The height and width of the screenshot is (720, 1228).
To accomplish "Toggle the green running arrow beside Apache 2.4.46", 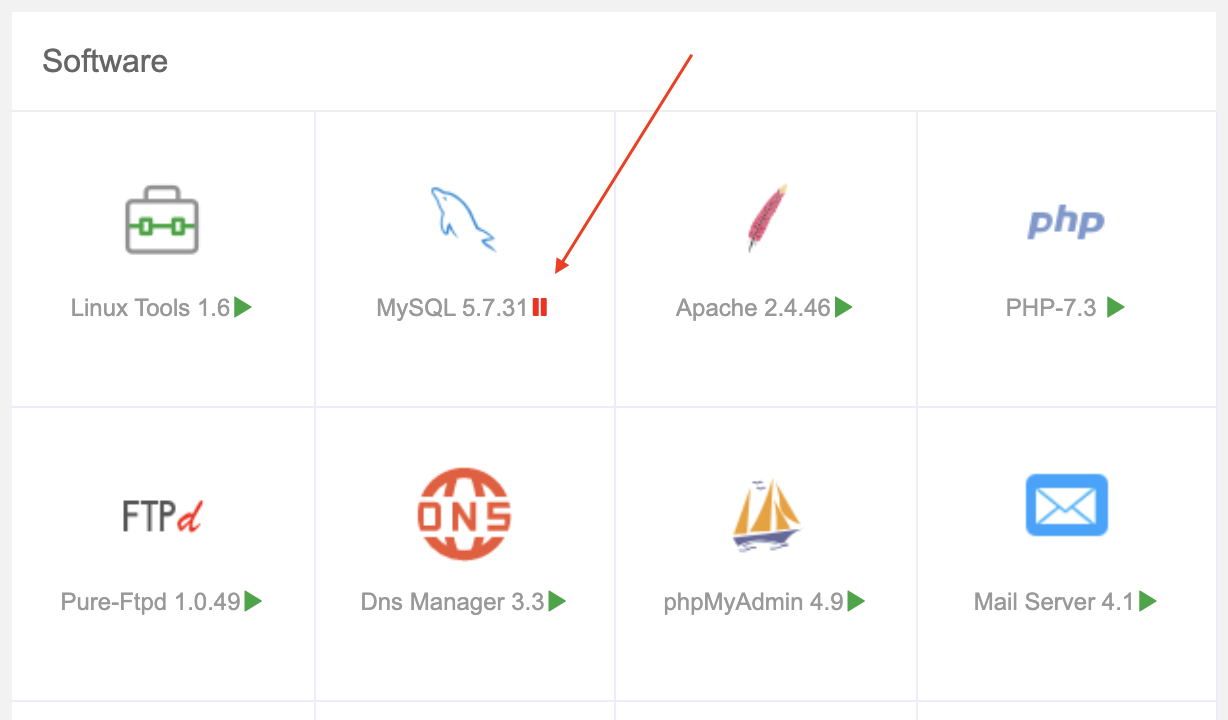I will coord(843,307).
